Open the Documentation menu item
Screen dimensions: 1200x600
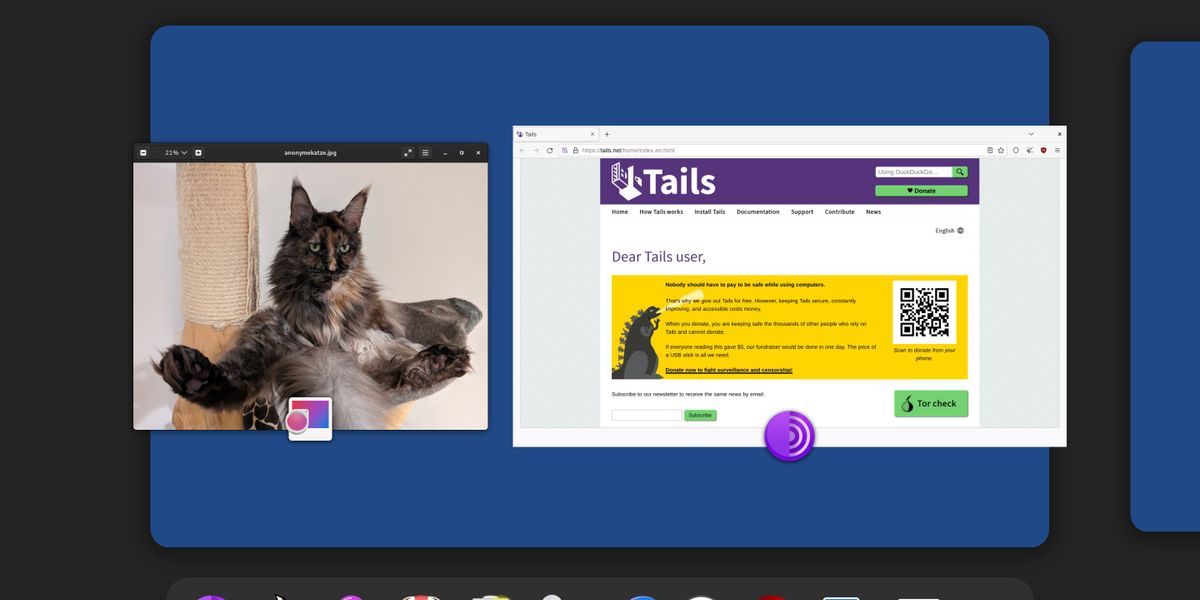pyautogui.click(x=758, y=211)
